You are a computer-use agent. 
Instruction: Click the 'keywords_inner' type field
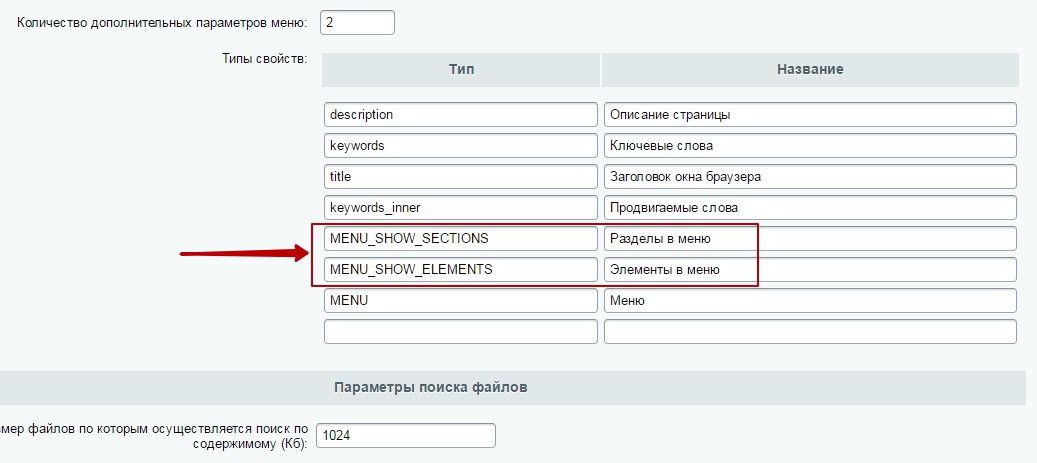(460, 208)
